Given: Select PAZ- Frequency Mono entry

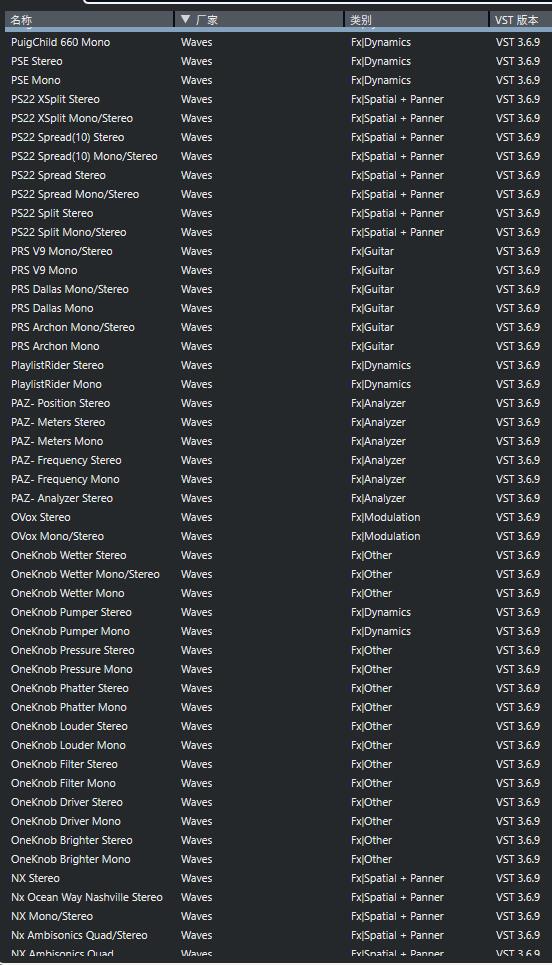Looking at the screenshot, I should (276, 479).
